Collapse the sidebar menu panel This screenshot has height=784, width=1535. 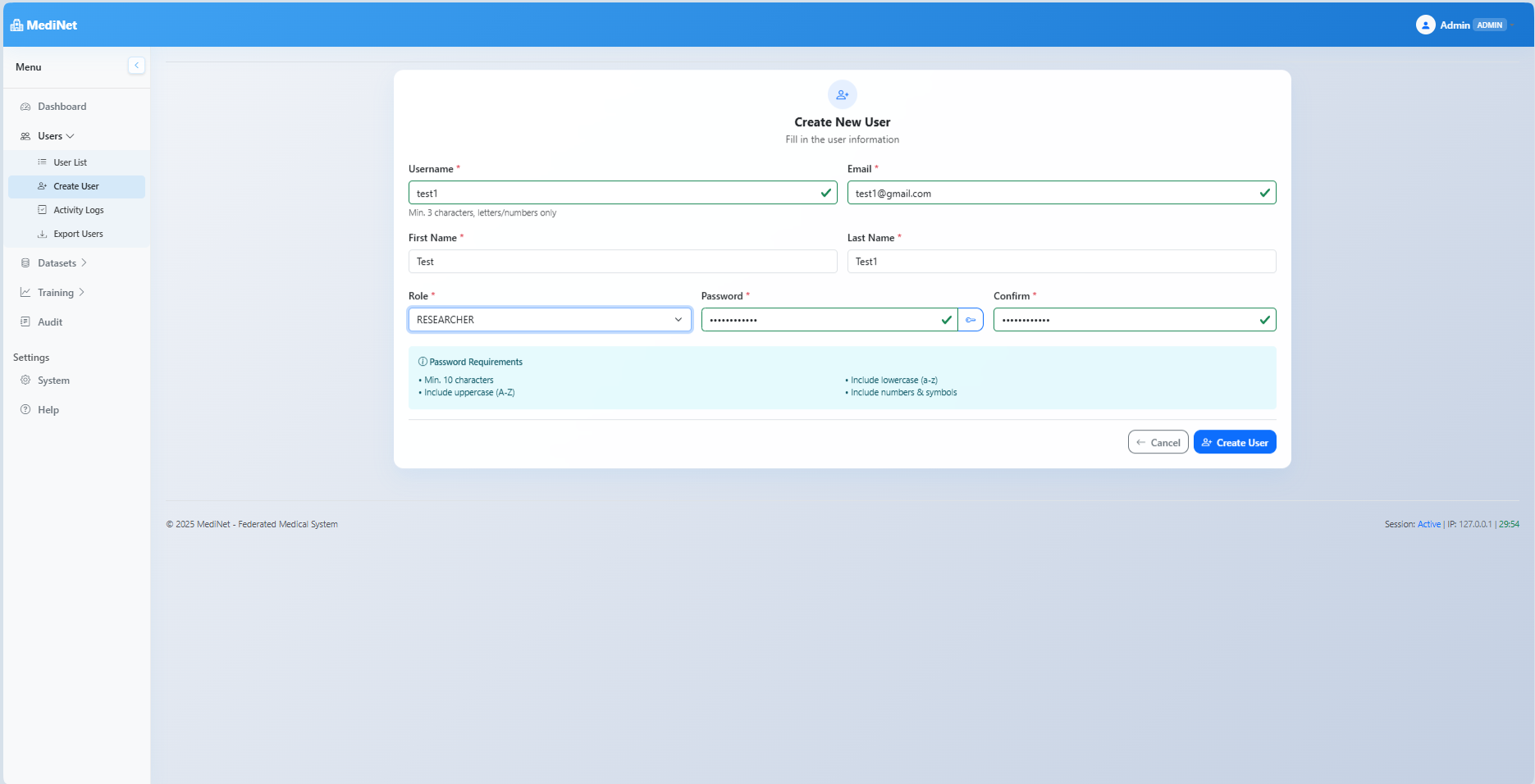click(136, 65)
